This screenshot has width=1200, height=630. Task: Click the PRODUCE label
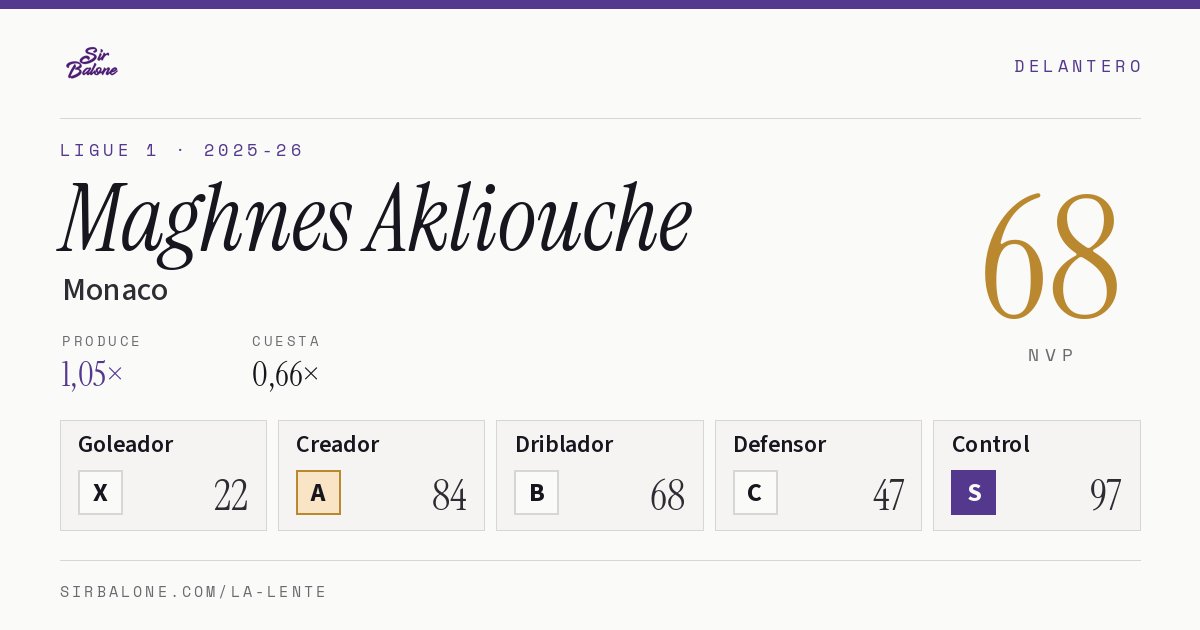101,341
